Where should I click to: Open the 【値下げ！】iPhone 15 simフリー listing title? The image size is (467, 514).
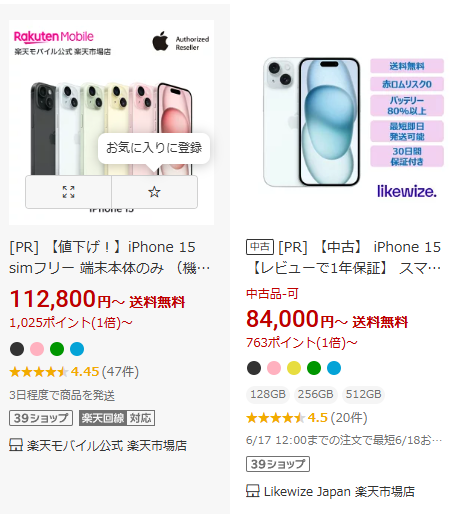click(x=110, y=257)
